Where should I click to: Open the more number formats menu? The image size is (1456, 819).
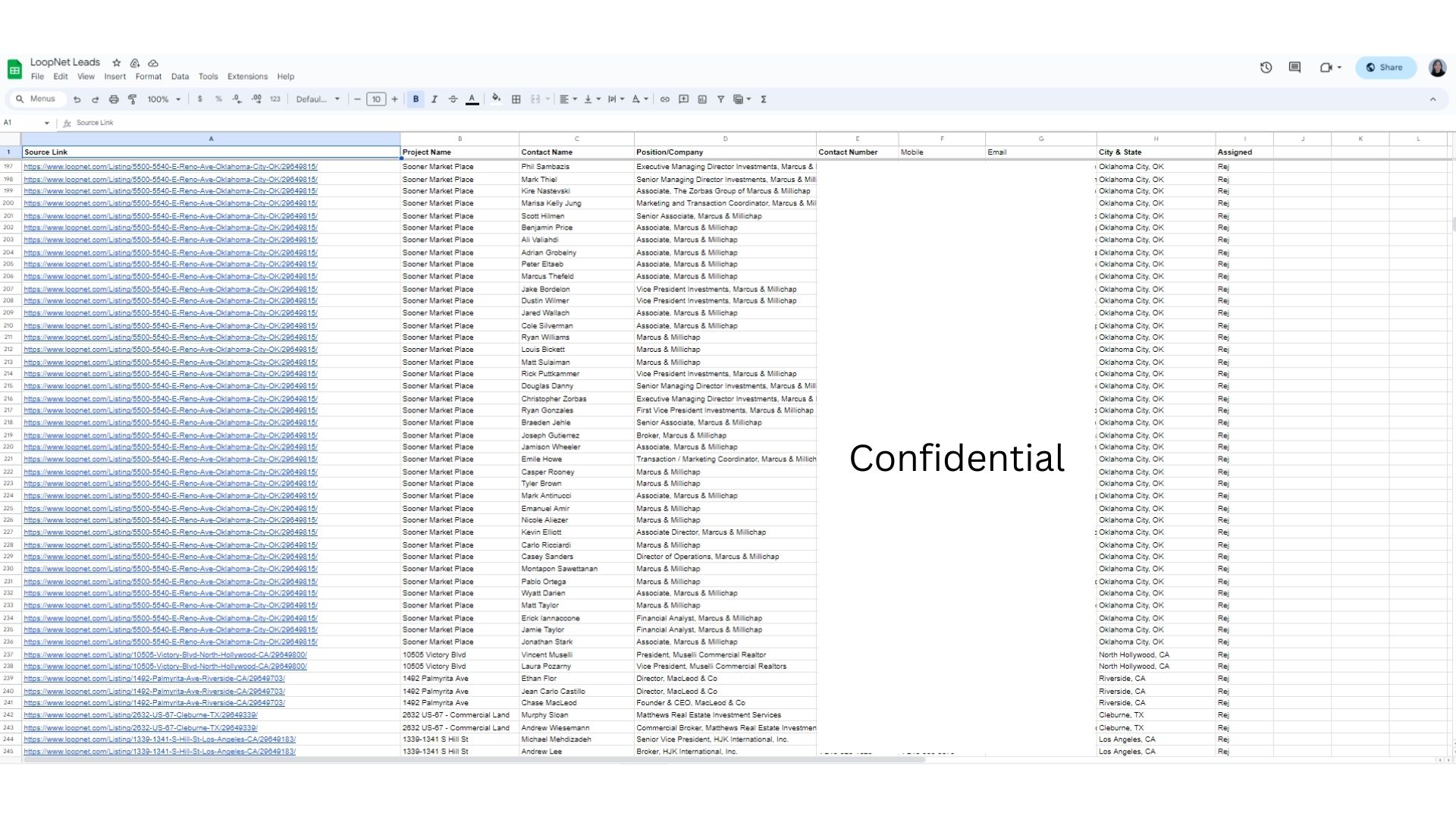(275, 99)
